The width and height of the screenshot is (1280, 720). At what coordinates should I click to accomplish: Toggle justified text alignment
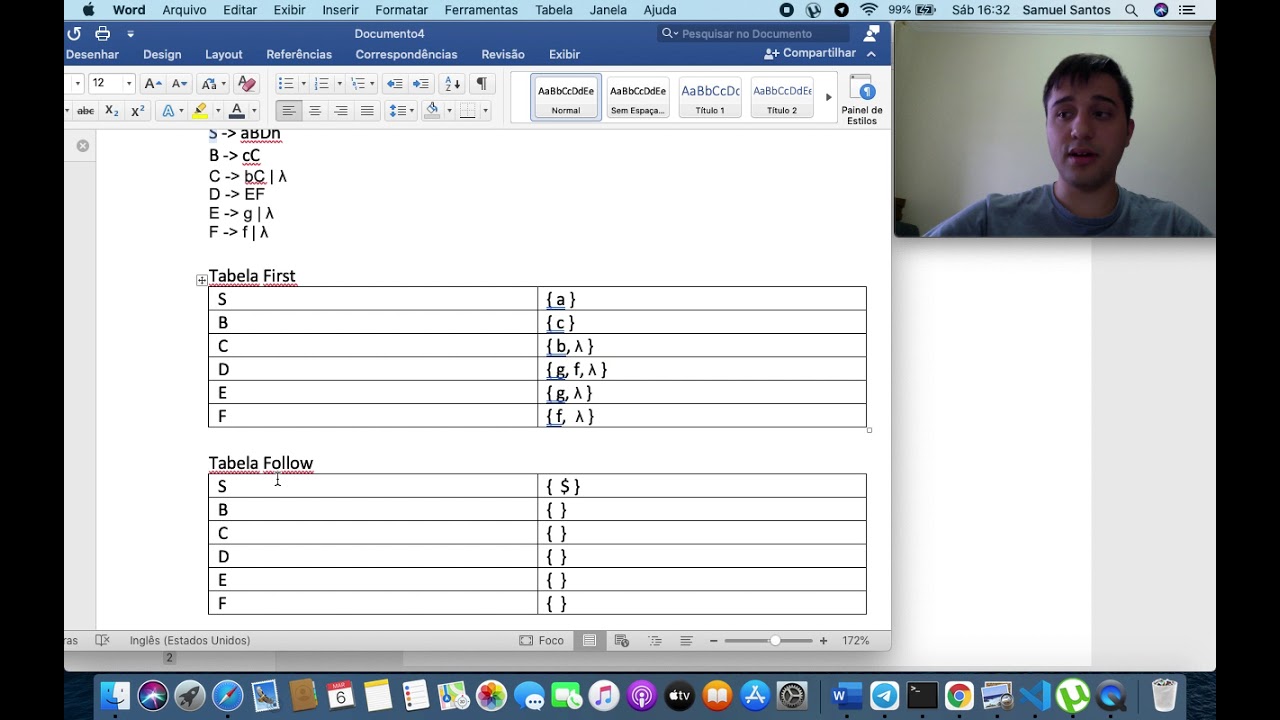(367, 111)
